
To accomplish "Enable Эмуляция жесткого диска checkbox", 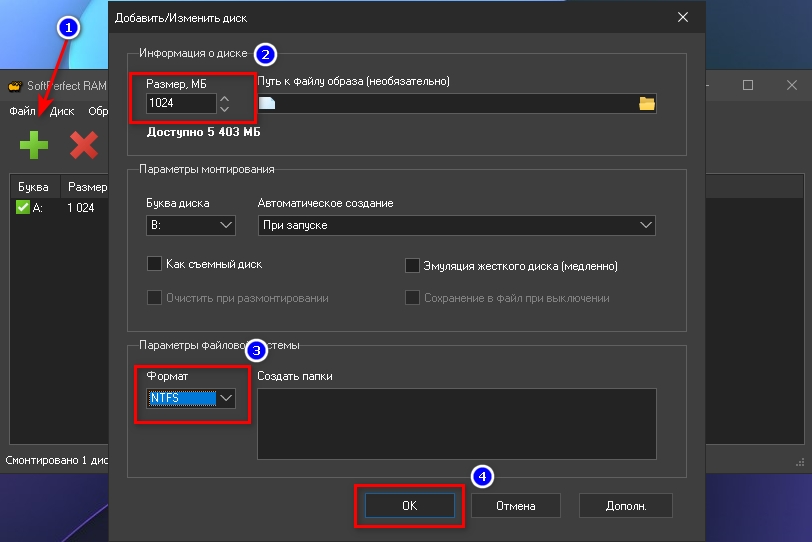I will [x=412, y=265].
